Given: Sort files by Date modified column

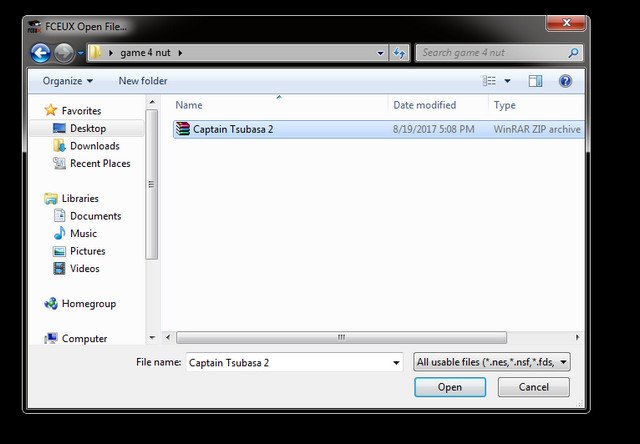Looking at the screenshot, I should [425, 105].
